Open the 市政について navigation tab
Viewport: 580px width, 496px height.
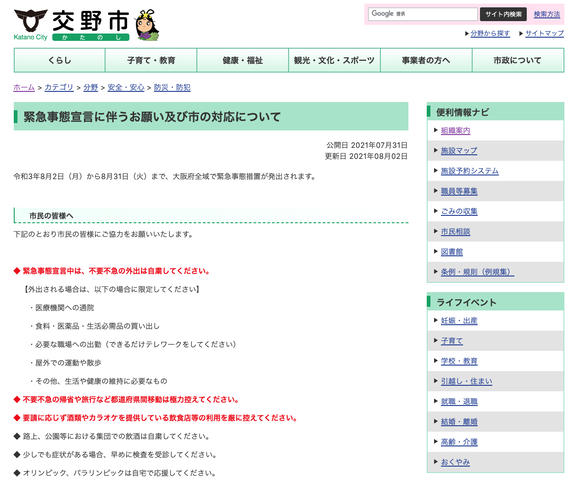tap(518, 60)
